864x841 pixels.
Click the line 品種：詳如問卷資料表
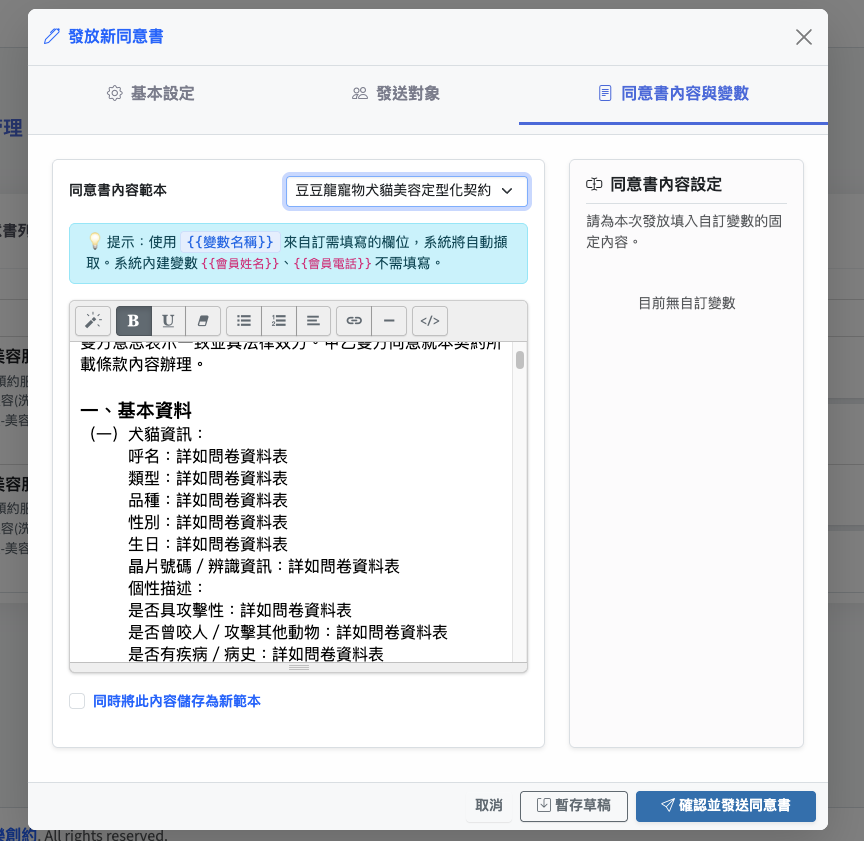(208, 500)
